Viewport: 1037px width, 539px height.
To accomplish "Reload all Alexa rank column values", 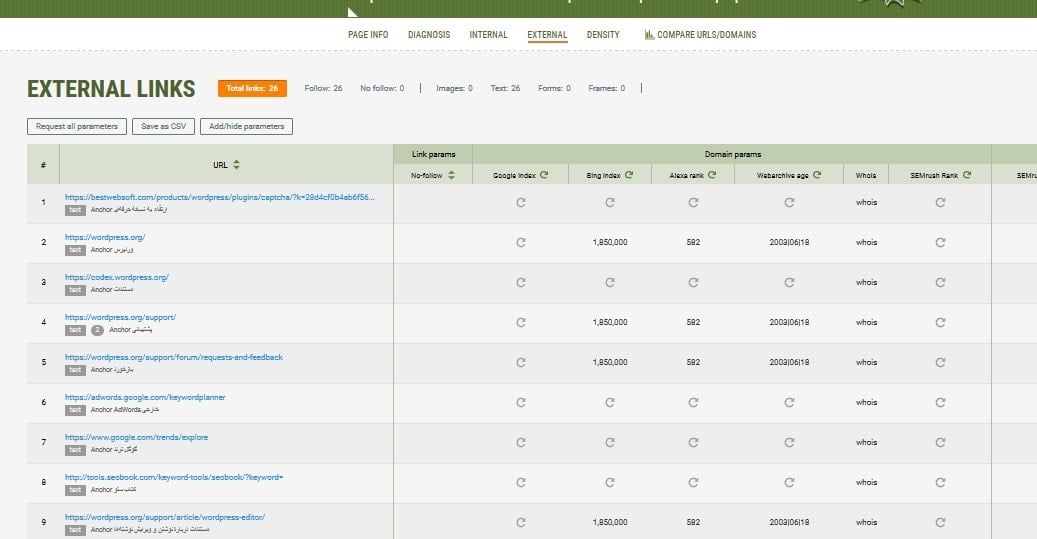I will point(712,175).
